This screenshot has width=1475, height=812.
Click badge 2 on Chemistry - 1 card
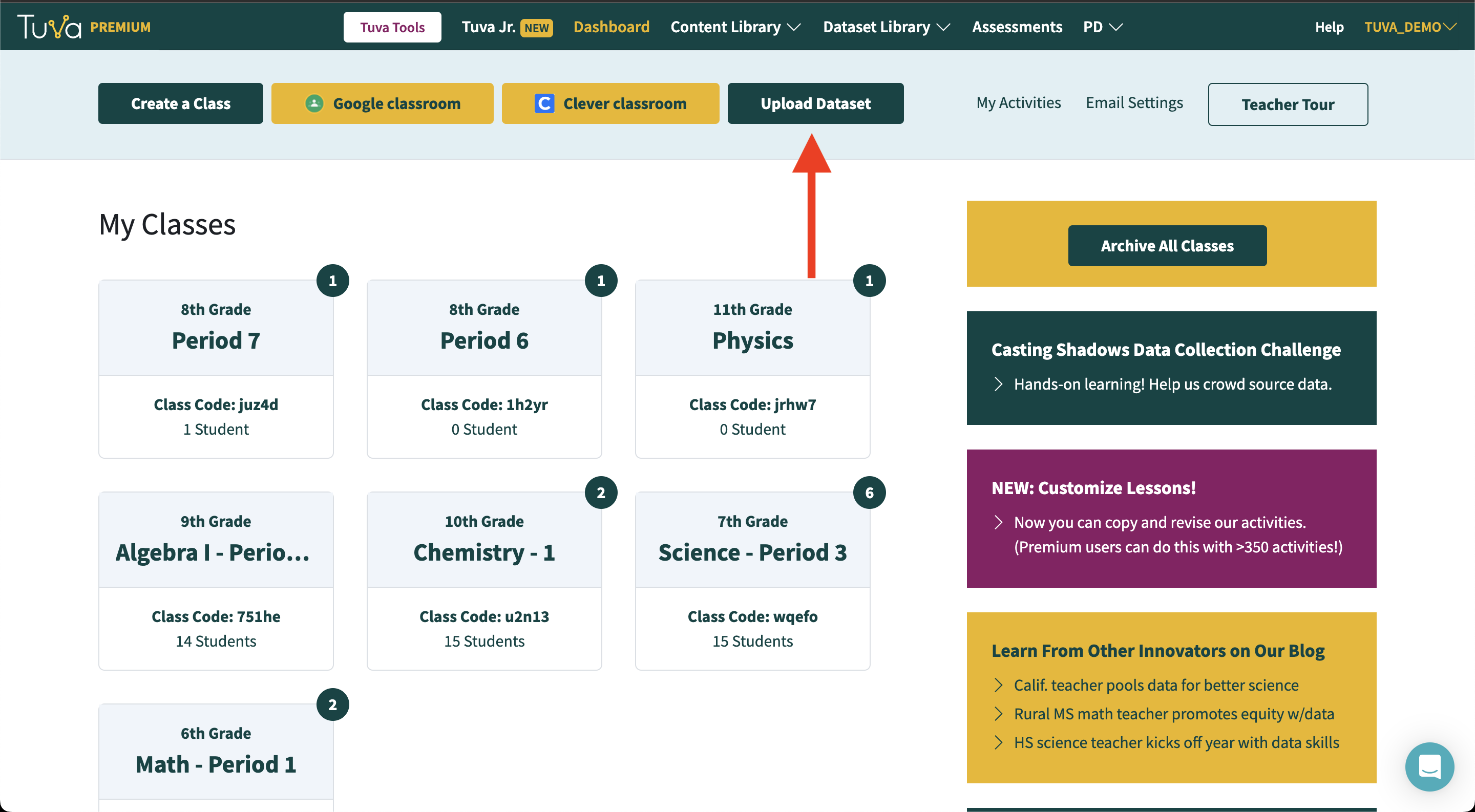601,493
